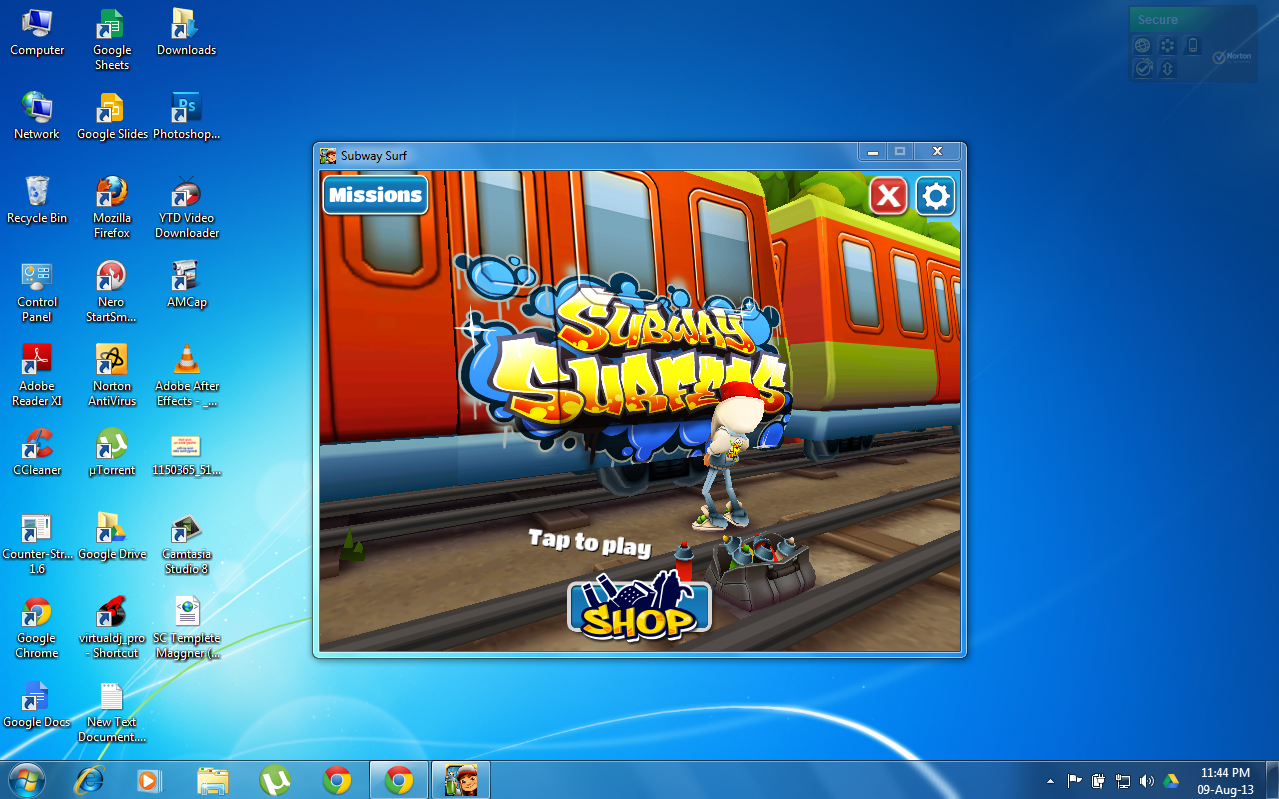Viewport: 1279px width, 799px height.
Task: Click the up-down arrows icon in Norton gadget
Action: click(x=1167, y=68)
